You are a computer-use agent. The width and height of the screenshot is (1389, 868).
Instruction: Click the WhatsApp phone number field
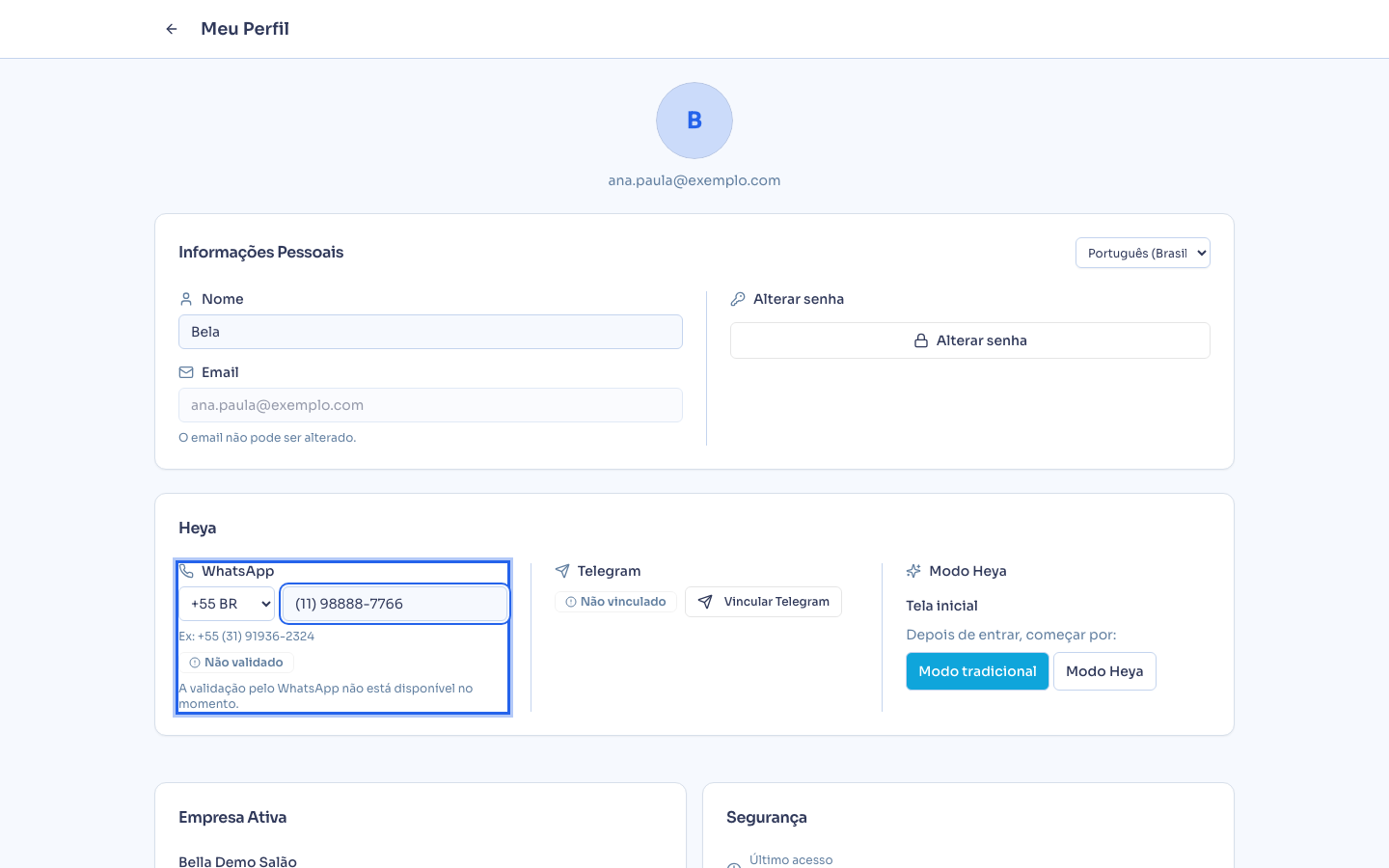395,604
